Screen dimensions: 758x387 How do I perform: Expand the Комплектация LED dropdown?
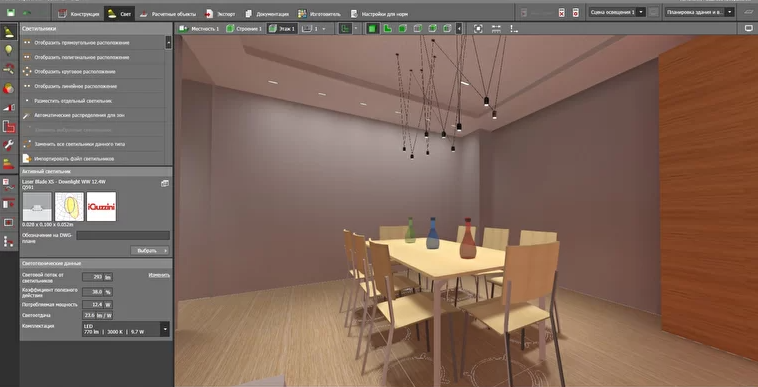165,329
